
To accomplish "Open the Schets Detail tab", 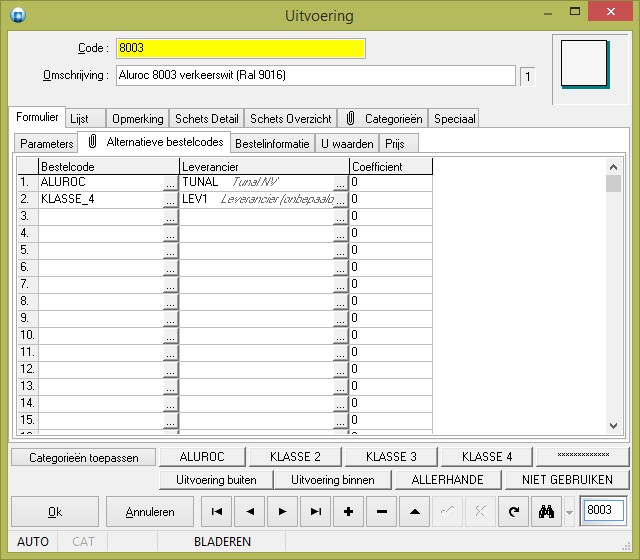I will pos(207,119).
